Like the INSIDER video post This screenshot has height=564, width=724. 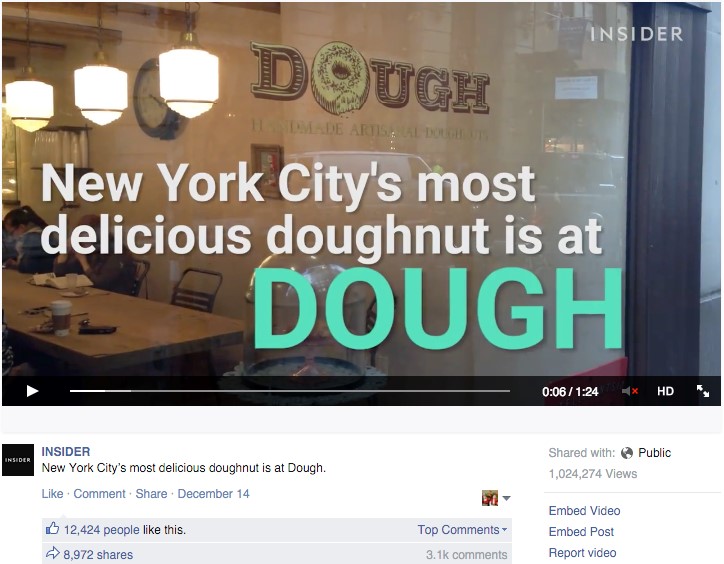[52, 494]
